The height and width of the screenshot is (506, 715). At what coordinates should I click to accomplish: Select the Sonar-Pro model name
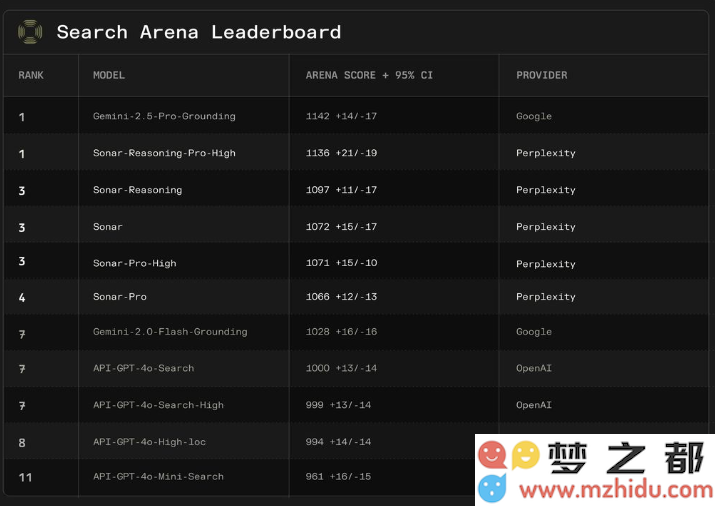(x=119, y=297)
